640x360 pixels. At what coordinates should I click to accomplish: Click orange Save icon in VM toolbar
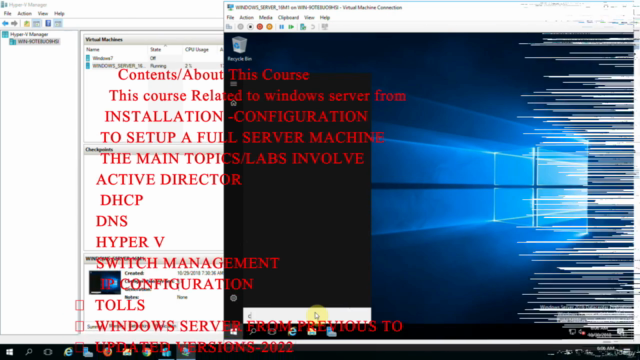[x=269, y=27]
